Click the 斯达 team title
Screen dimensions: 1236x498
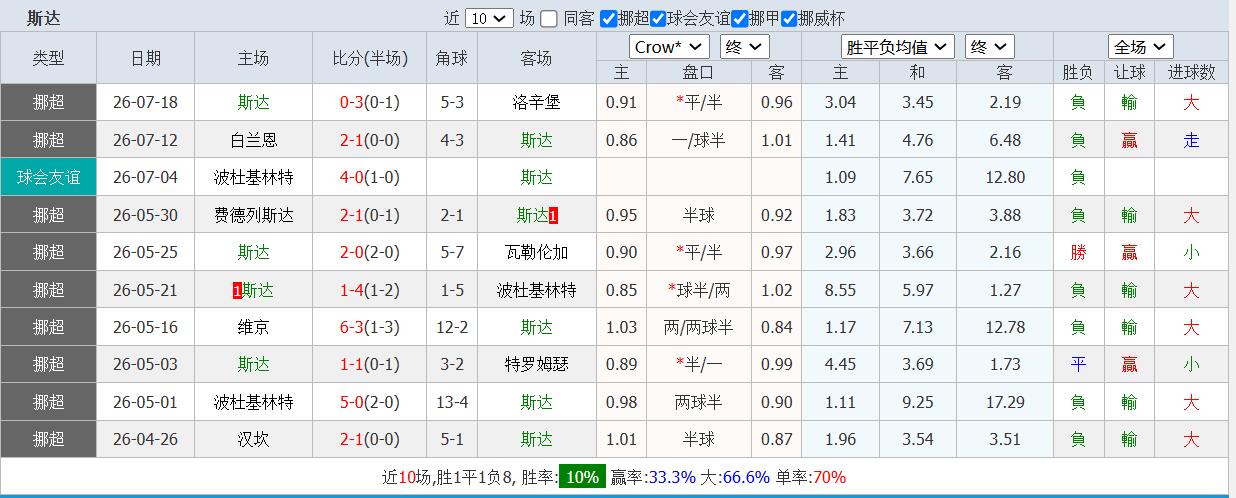click(44, 18)
